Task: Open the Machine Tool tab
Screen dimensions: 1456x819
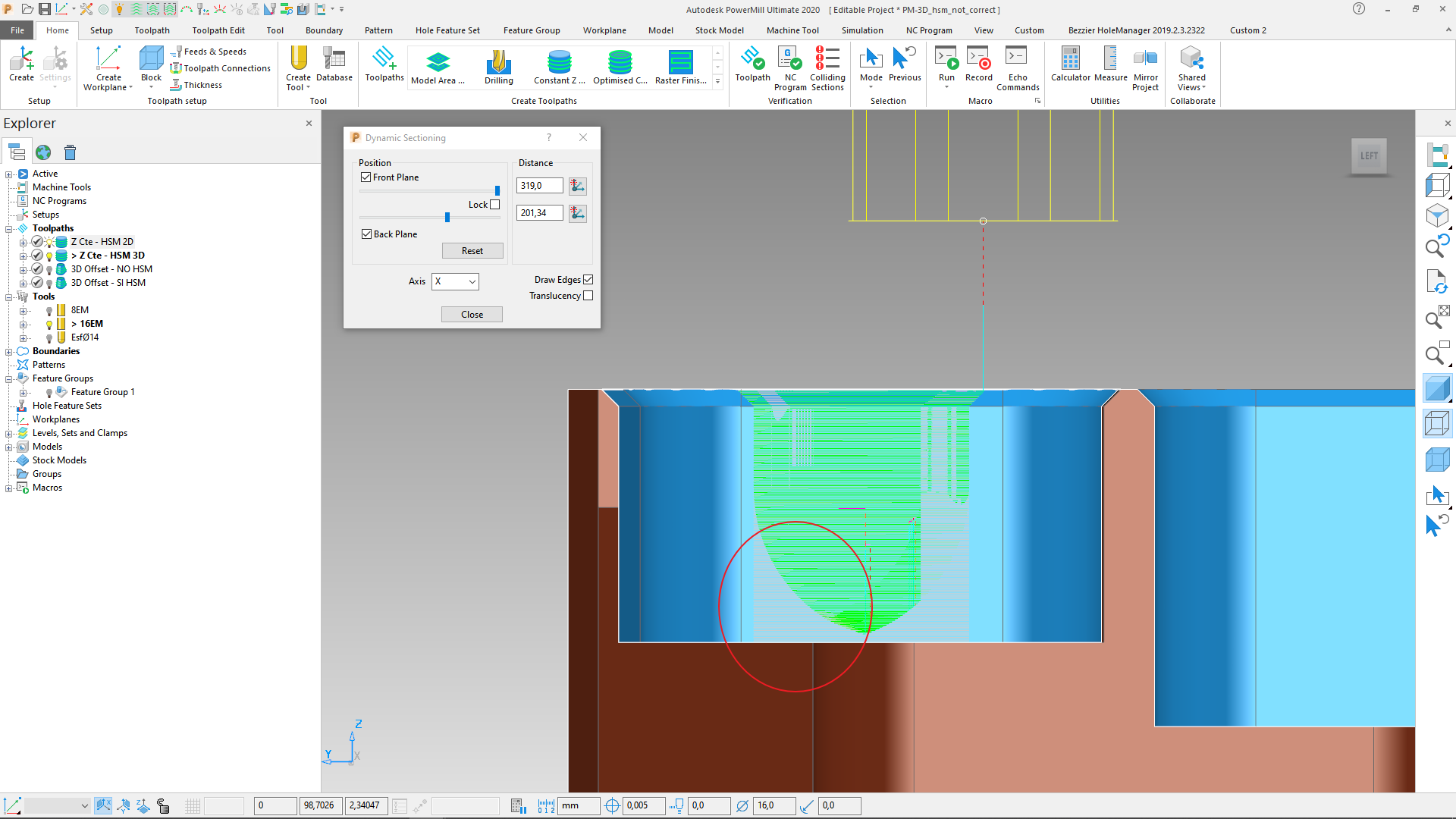Action: [x=792, y=30]
